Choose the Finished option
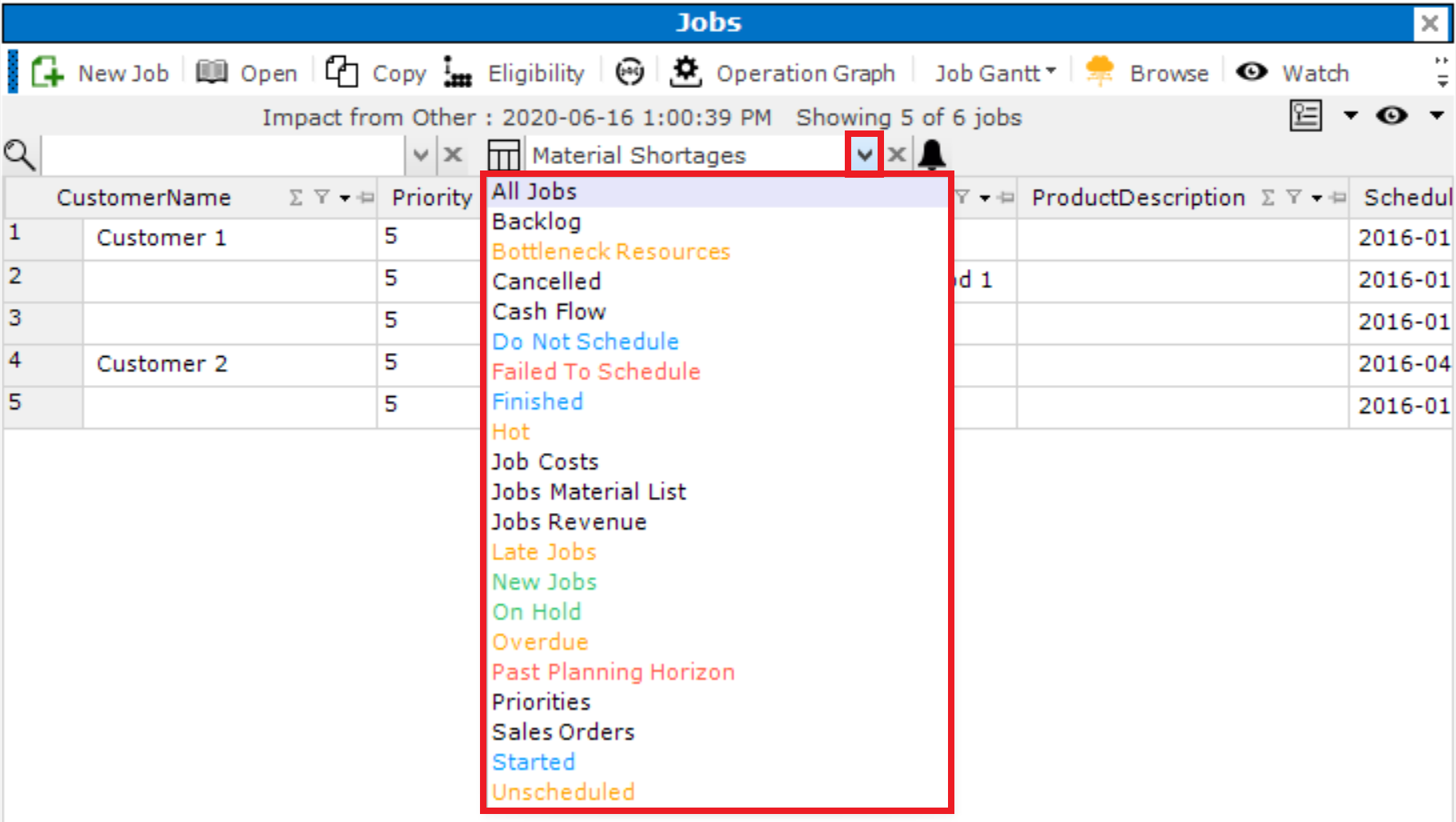The image size is (1456, 822). (x=718, y=402)
